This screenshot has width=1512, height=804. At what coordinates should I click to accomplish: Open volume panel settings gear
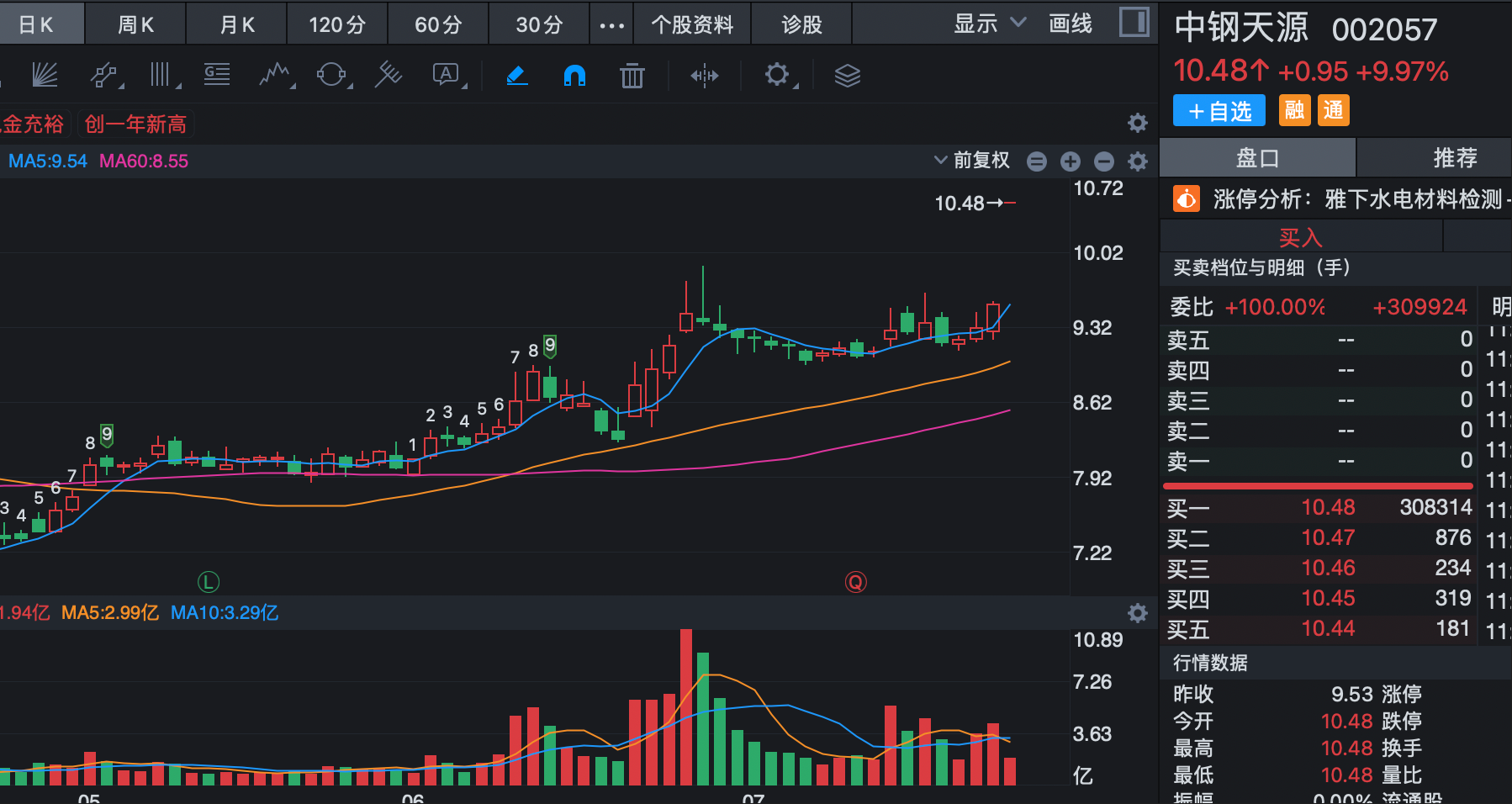pyautogui.click(x=1138, y=613)
